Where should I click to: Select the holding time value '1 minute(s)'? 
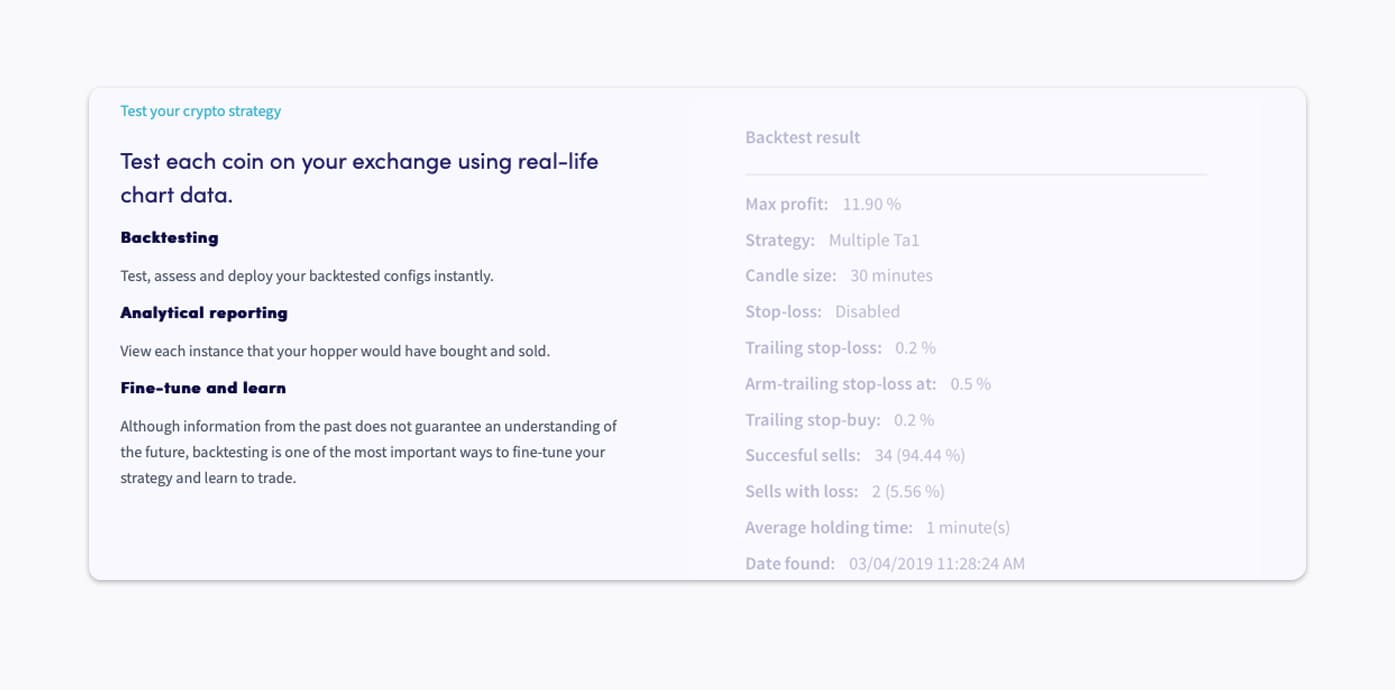coord(968,527)
